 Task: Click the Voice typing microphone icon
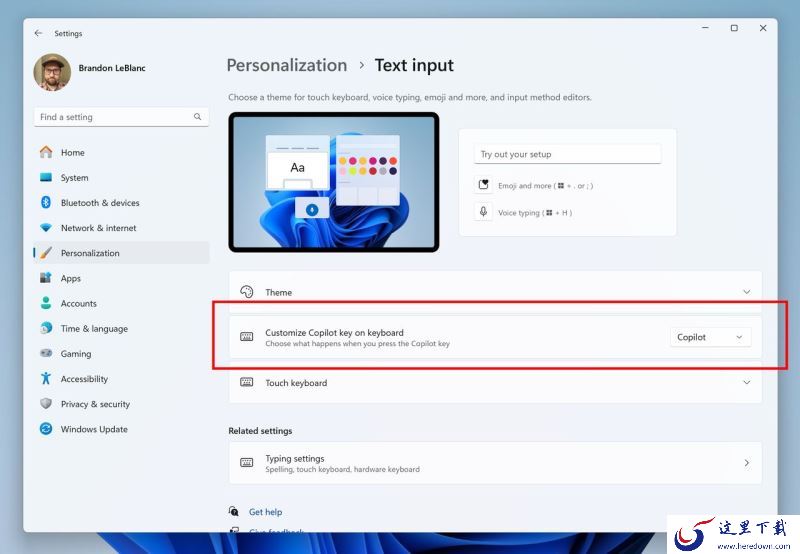(x=483, y=211)
